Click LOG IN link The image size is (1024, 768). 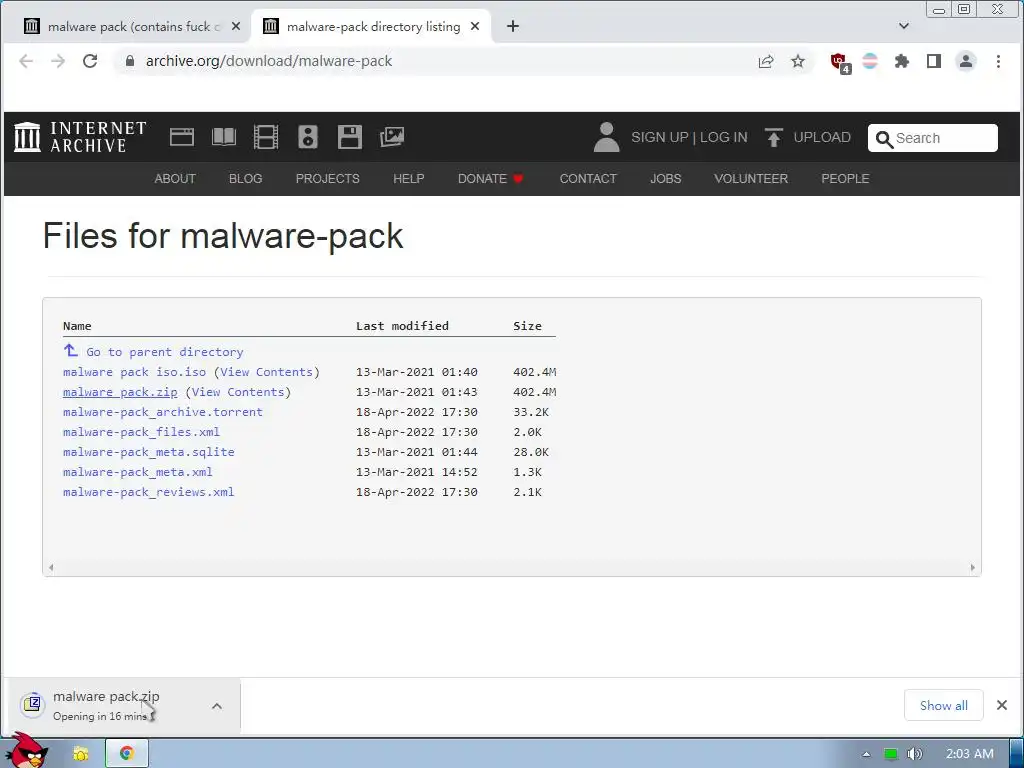click(x=724, y=137)
